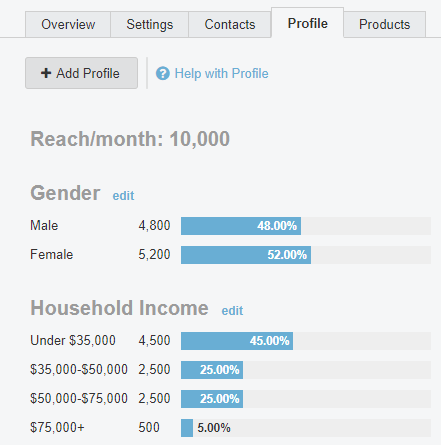Click the $35,000-$50,000 25.00% bar

pos(306,370)
